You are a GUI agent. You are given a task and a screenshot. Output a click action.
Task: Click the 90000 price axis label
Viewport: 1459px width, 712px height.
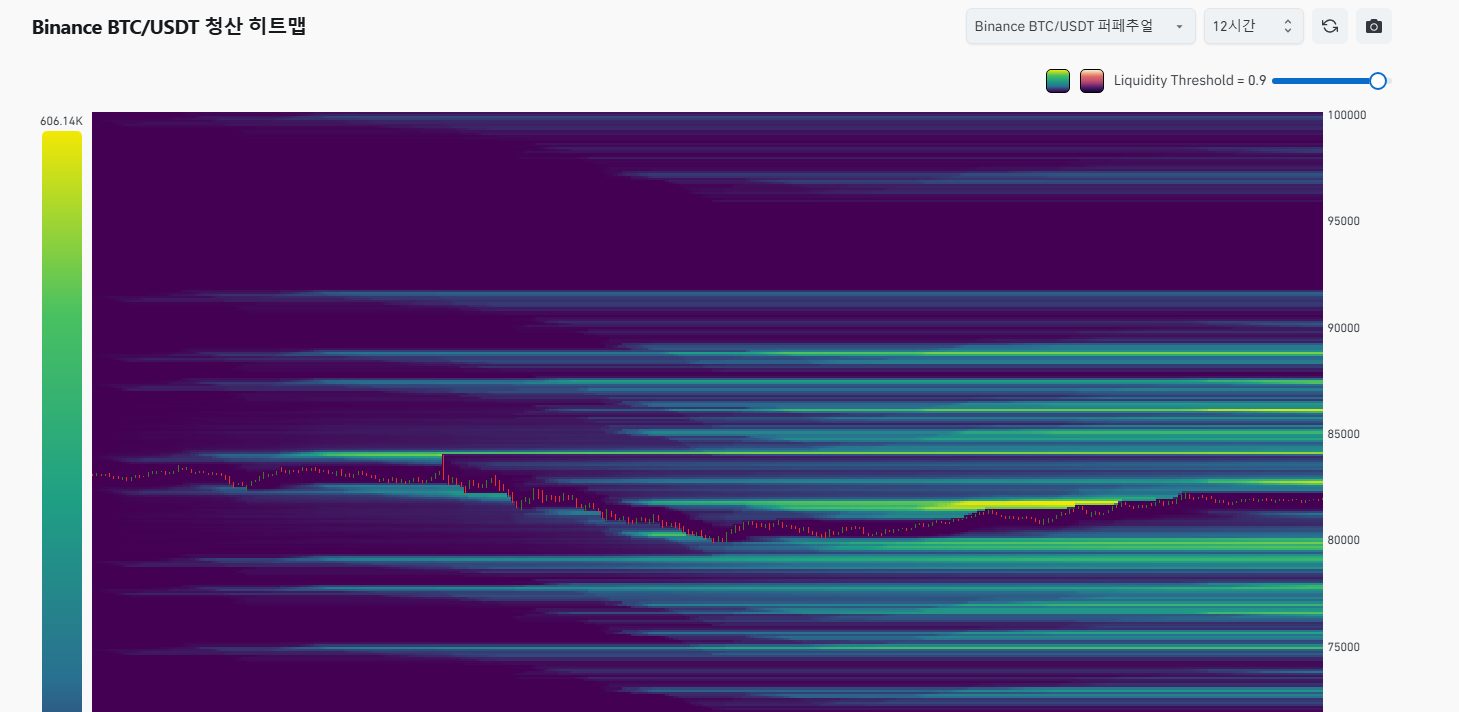click(1344, 328)
